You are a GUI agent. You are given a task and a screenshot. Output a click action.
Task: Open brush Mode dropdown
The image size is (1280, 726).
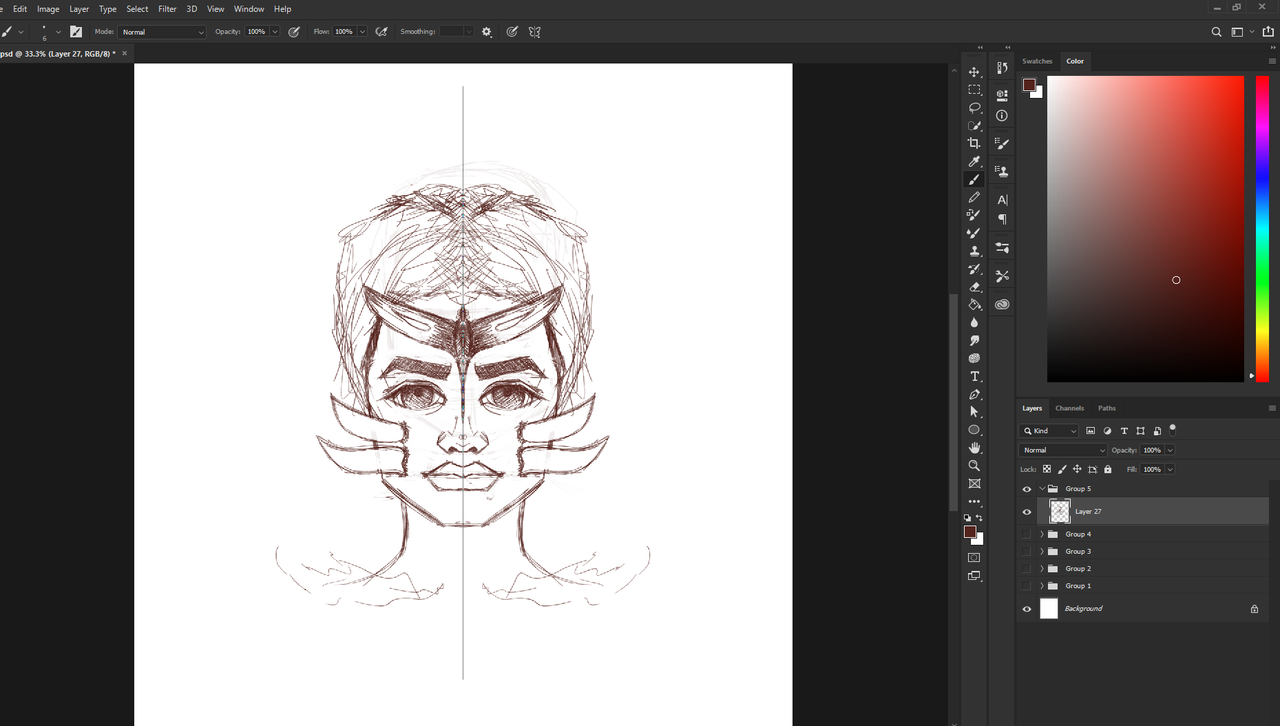pos(162,32)
